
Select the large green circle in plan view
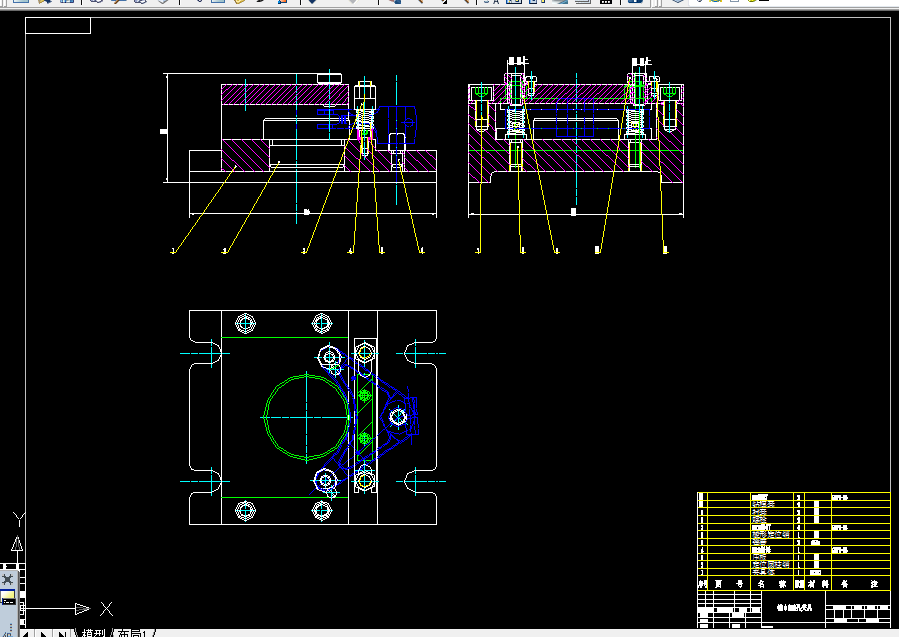(x=307, y=417)
